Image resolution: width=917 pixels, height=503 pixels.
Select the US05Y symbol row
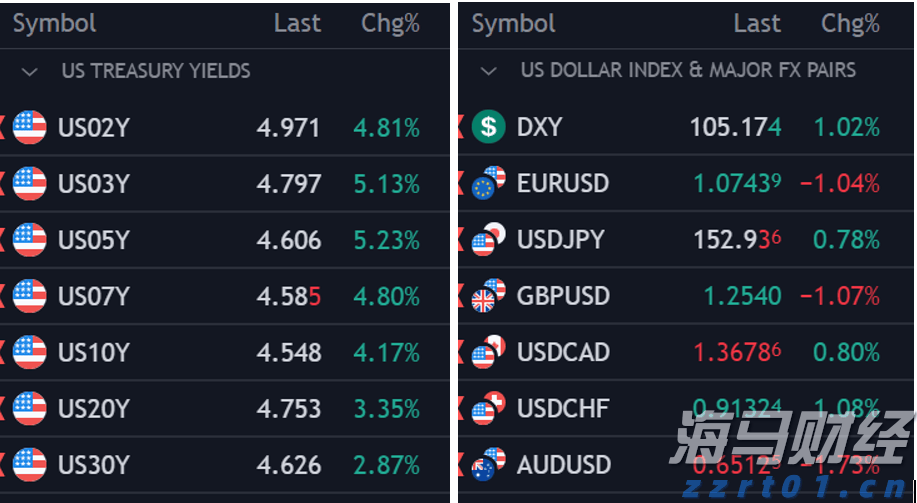tap(94, 240)
